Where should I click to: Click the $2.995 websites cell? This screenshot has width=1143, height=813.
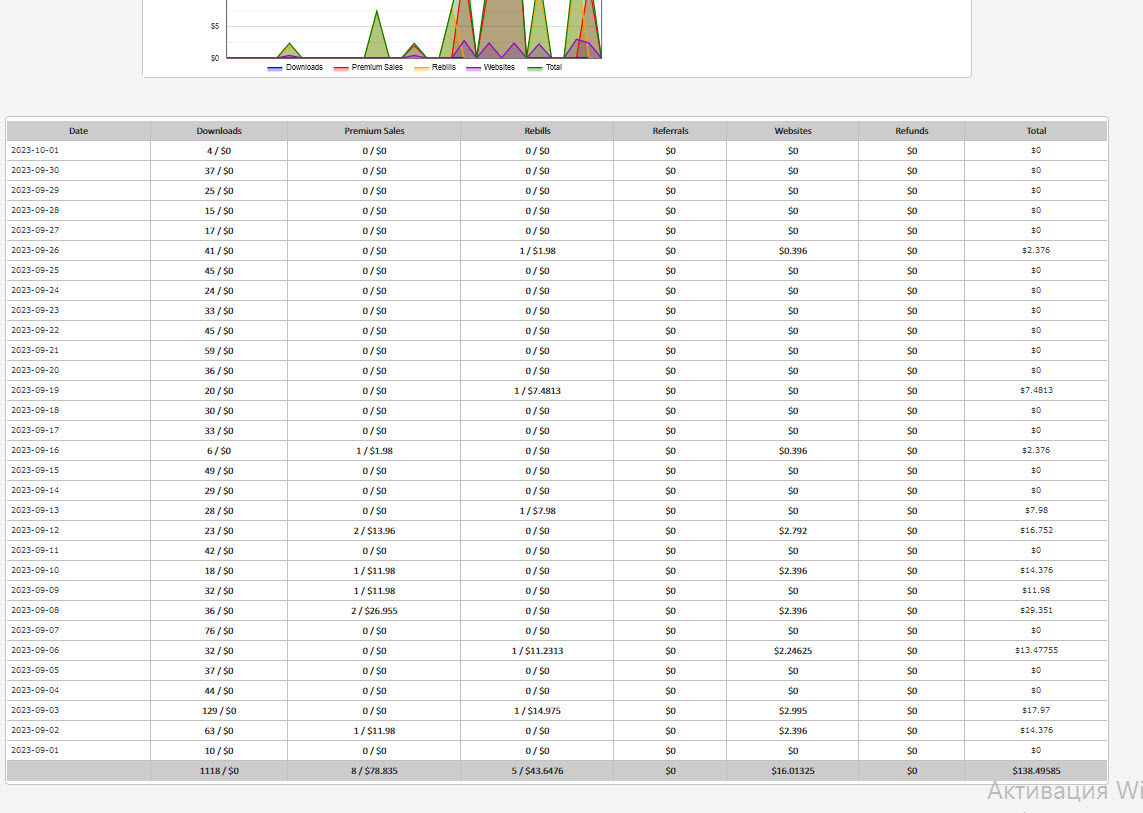[x=792, y=711]
